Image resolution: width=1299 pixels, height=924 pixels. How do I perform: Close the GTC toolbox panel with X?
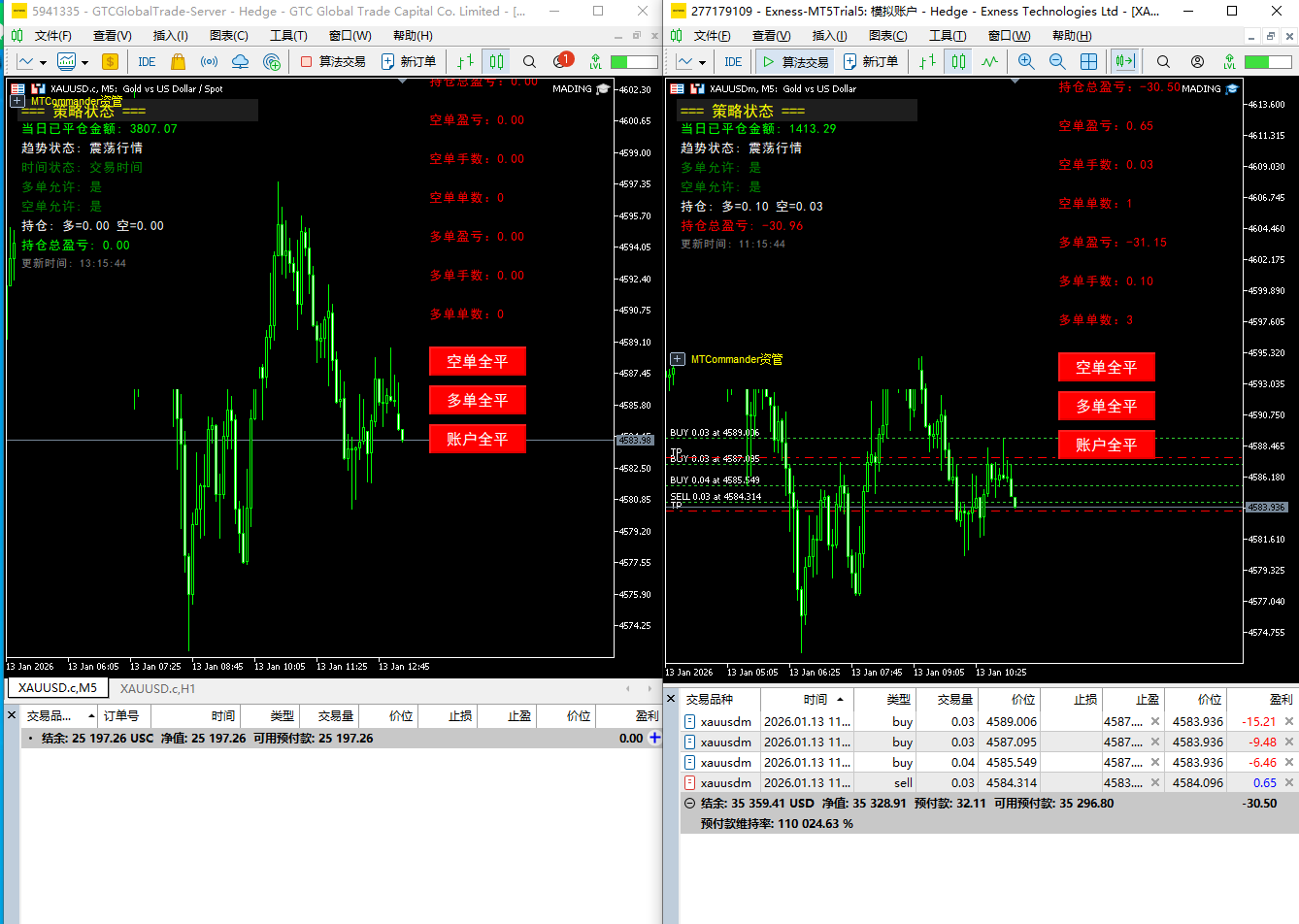pos(12,715)
